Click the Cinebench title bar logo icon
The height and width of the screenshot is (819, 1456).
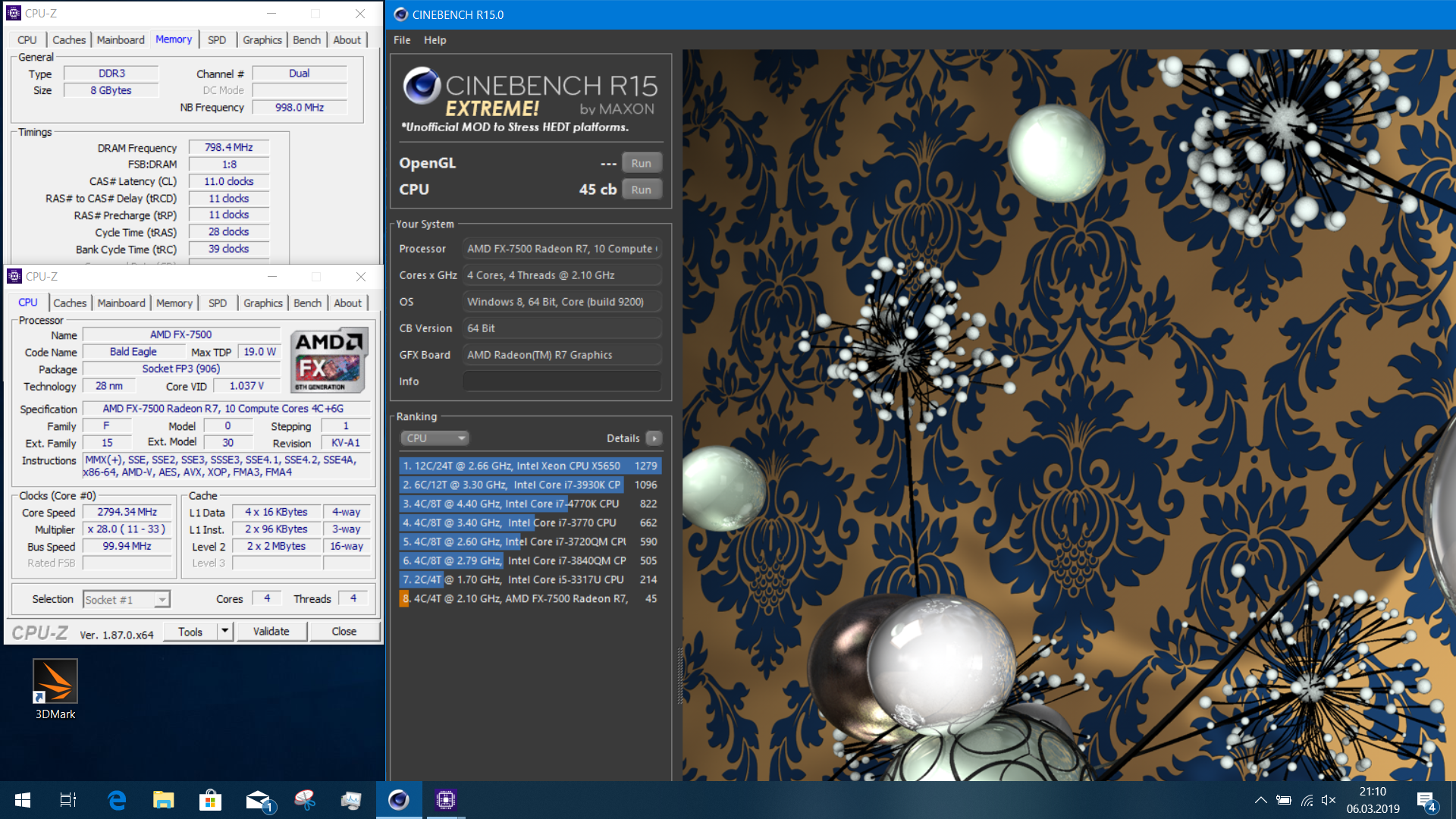point(400,14)
